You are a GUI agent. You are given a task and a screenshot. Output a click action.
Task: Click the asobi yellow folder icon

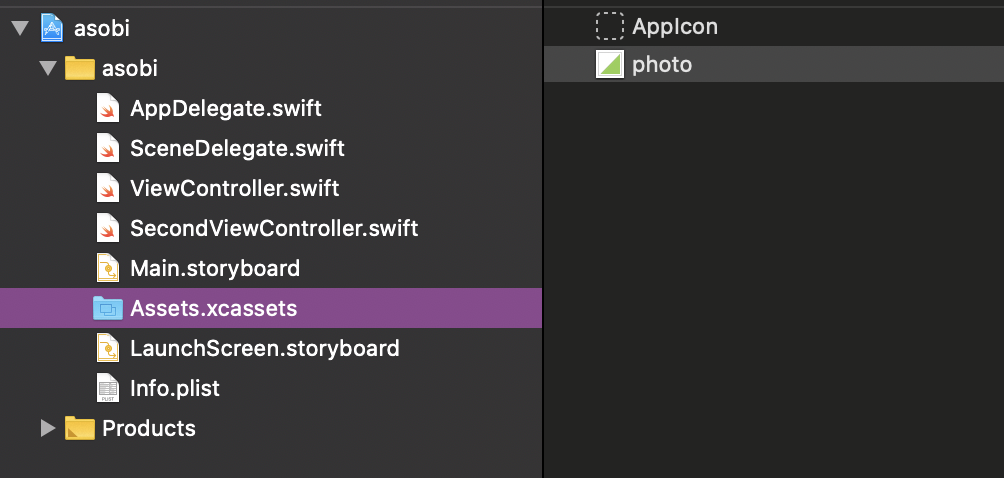(x=79, y=68)
